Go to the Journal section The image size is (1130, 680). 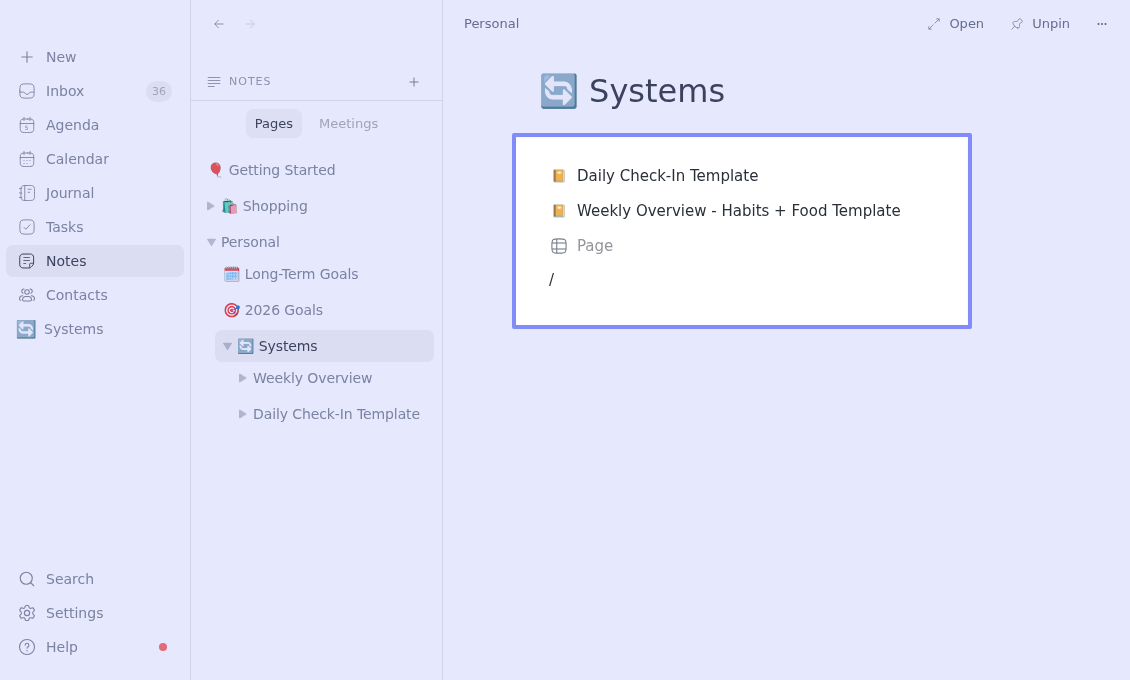(70, 193)
